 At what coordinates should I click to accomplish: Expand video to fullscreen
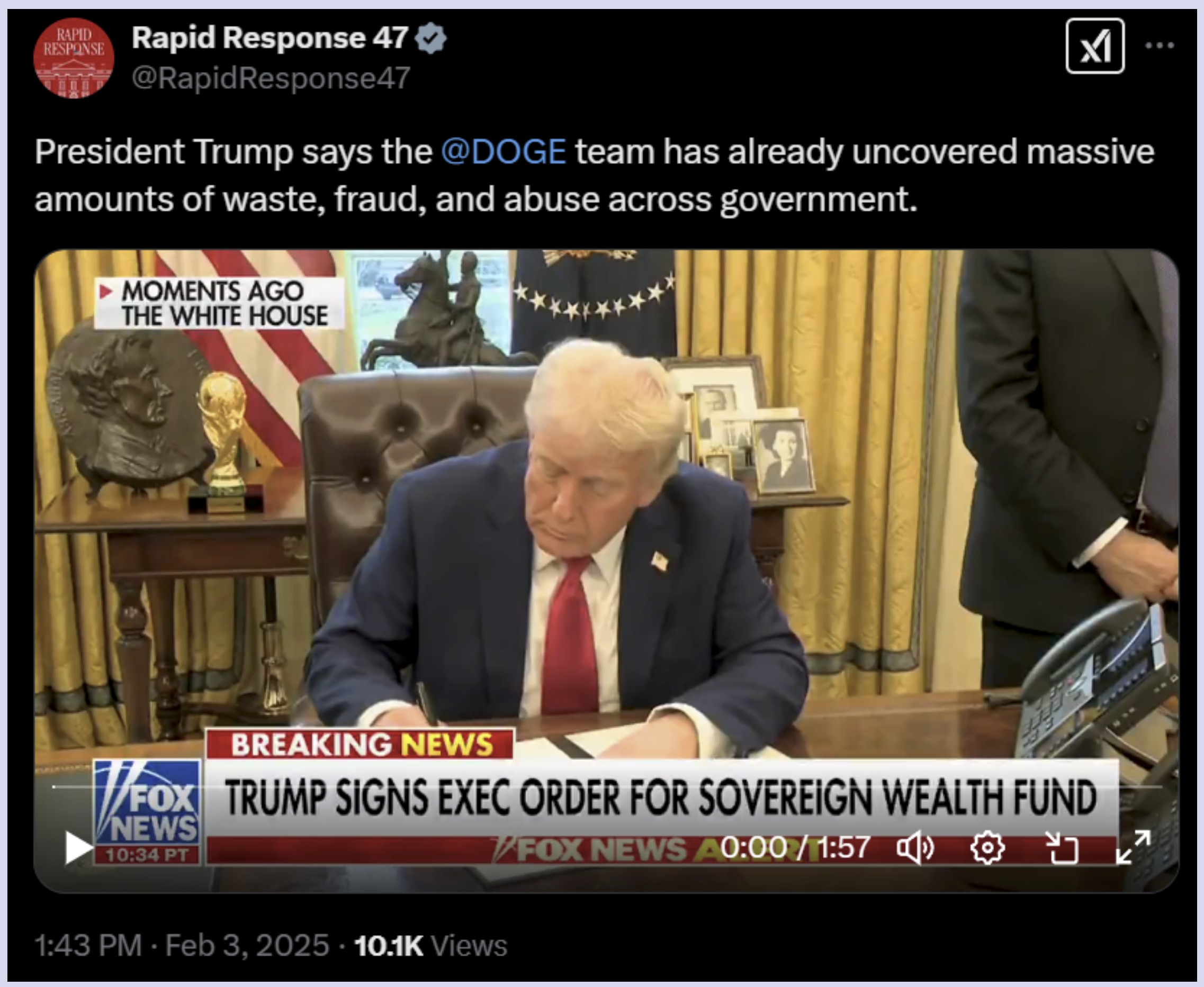click(1134, 847)
